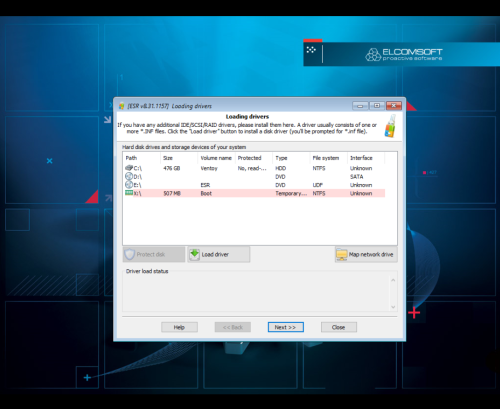Click the E:\ DVD drive icon
This screenshot has height=409, width=500.
pos(129,185)
